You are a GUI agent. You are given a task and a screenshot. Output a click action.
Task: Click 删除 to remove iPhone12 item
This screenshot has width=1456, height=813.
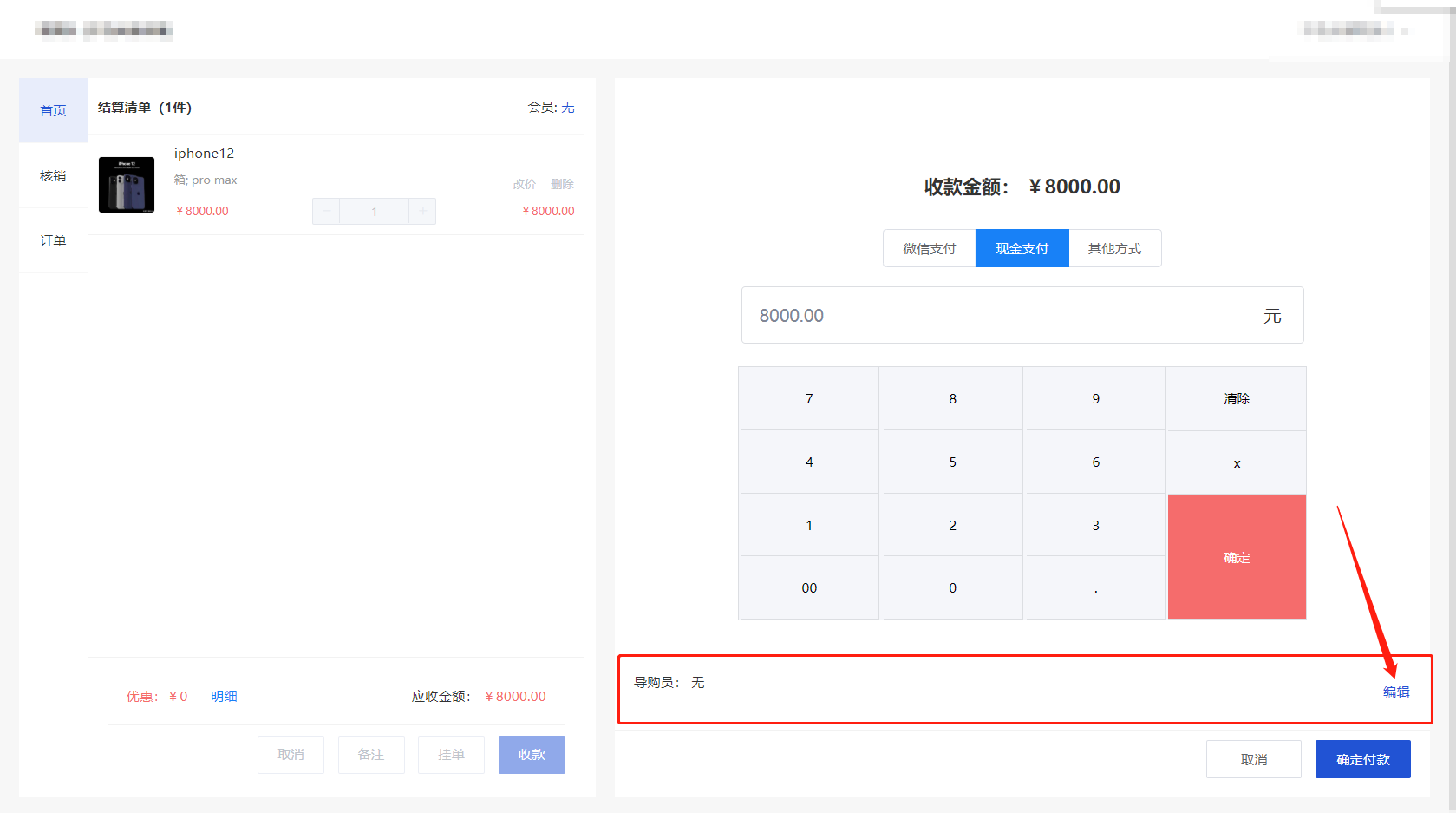pos(562,184)
